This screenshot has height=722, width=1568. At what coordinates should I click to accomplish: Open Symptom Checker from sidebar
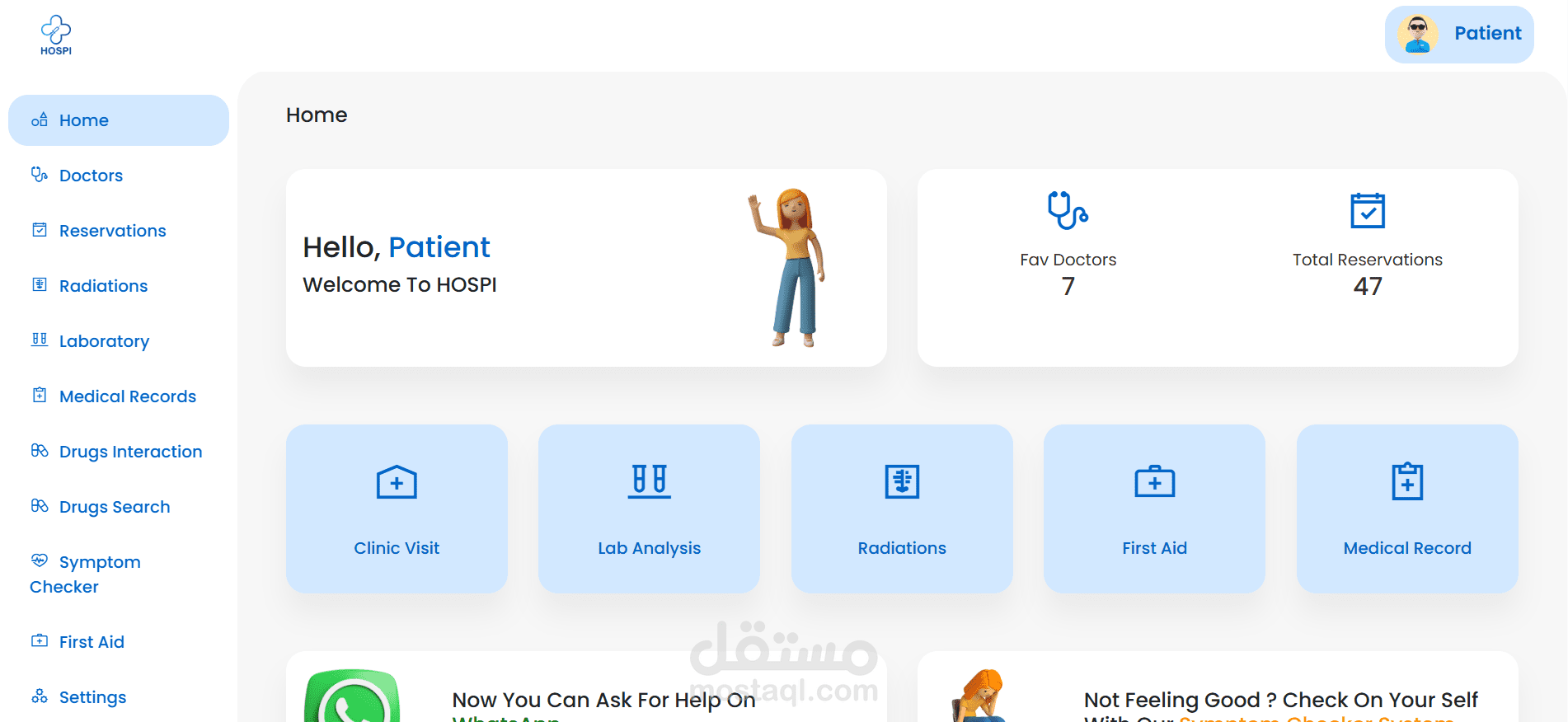point(119,574)
